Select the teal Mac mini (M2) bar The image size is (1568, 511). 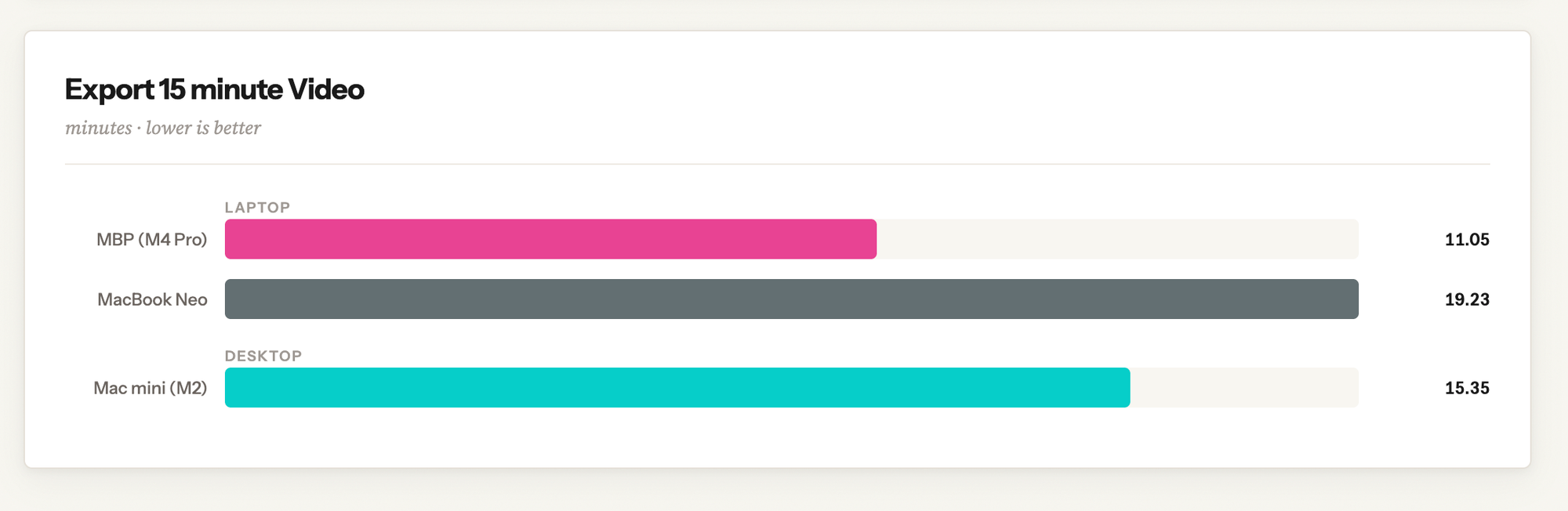click(x=677, y=387)
